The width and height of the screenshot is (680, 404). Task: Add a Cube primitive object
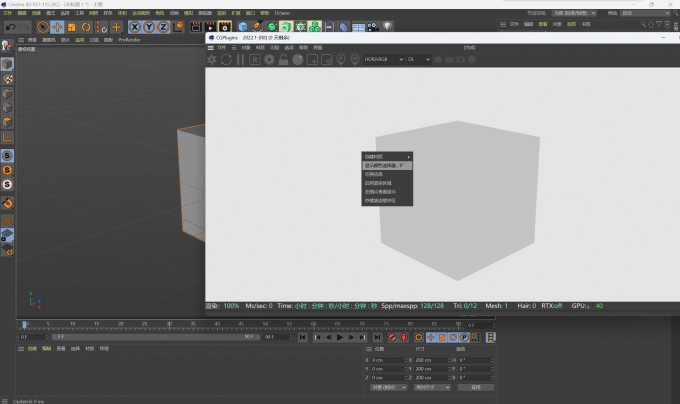pos(243,27)
